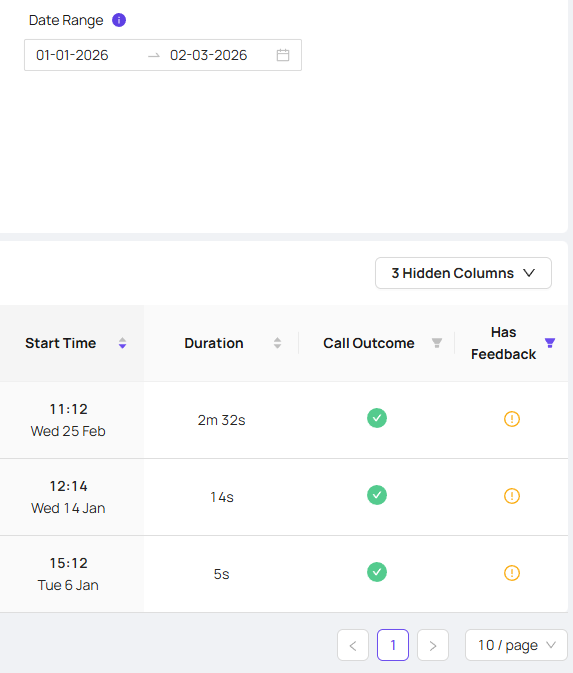Open the Has Feedback filter icon
573x673 pixels.
(x=550, y=343)
